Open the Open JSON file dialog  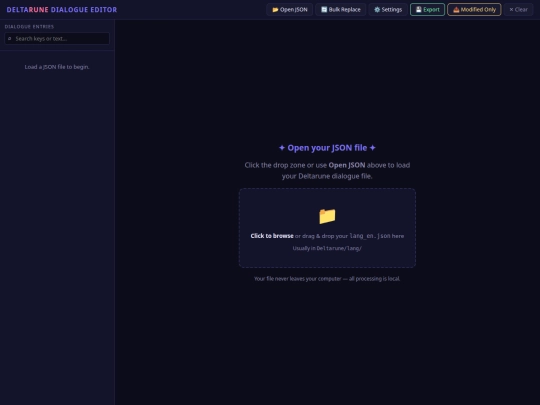coord(290,10)
